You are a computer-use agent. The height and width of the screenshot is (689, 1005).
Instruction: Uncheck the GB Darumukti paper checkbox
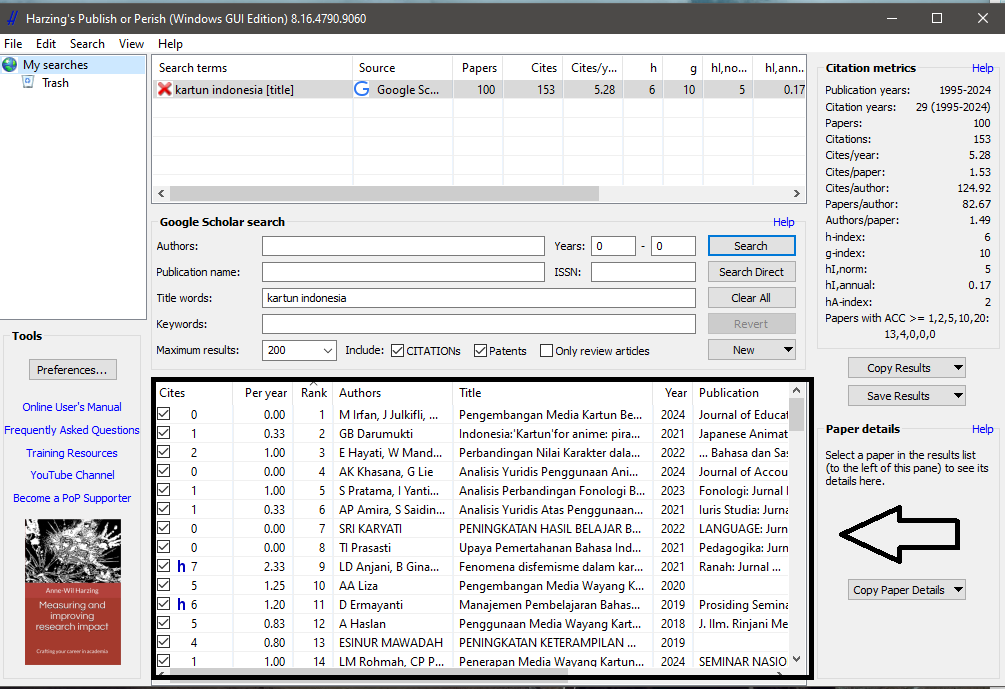click(164, 433)
